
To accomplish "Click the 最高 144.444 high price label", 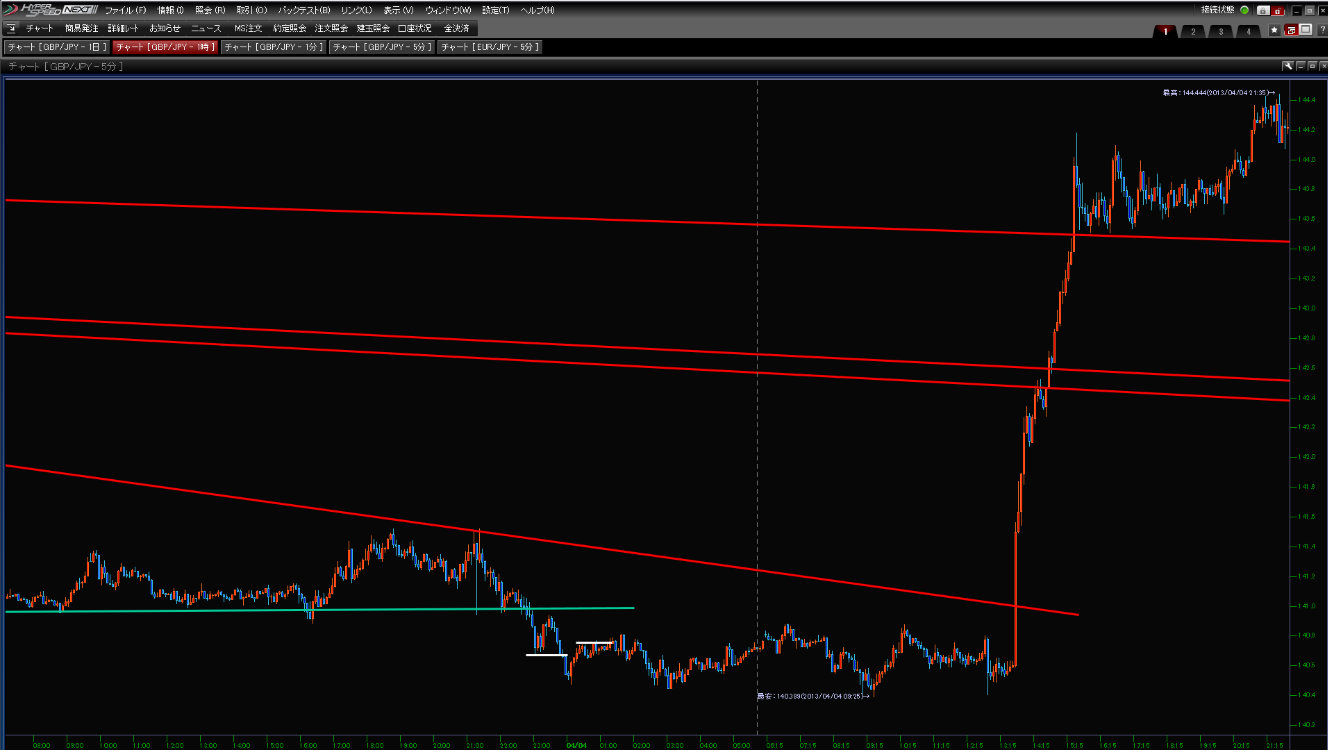I will [1217, 92].
